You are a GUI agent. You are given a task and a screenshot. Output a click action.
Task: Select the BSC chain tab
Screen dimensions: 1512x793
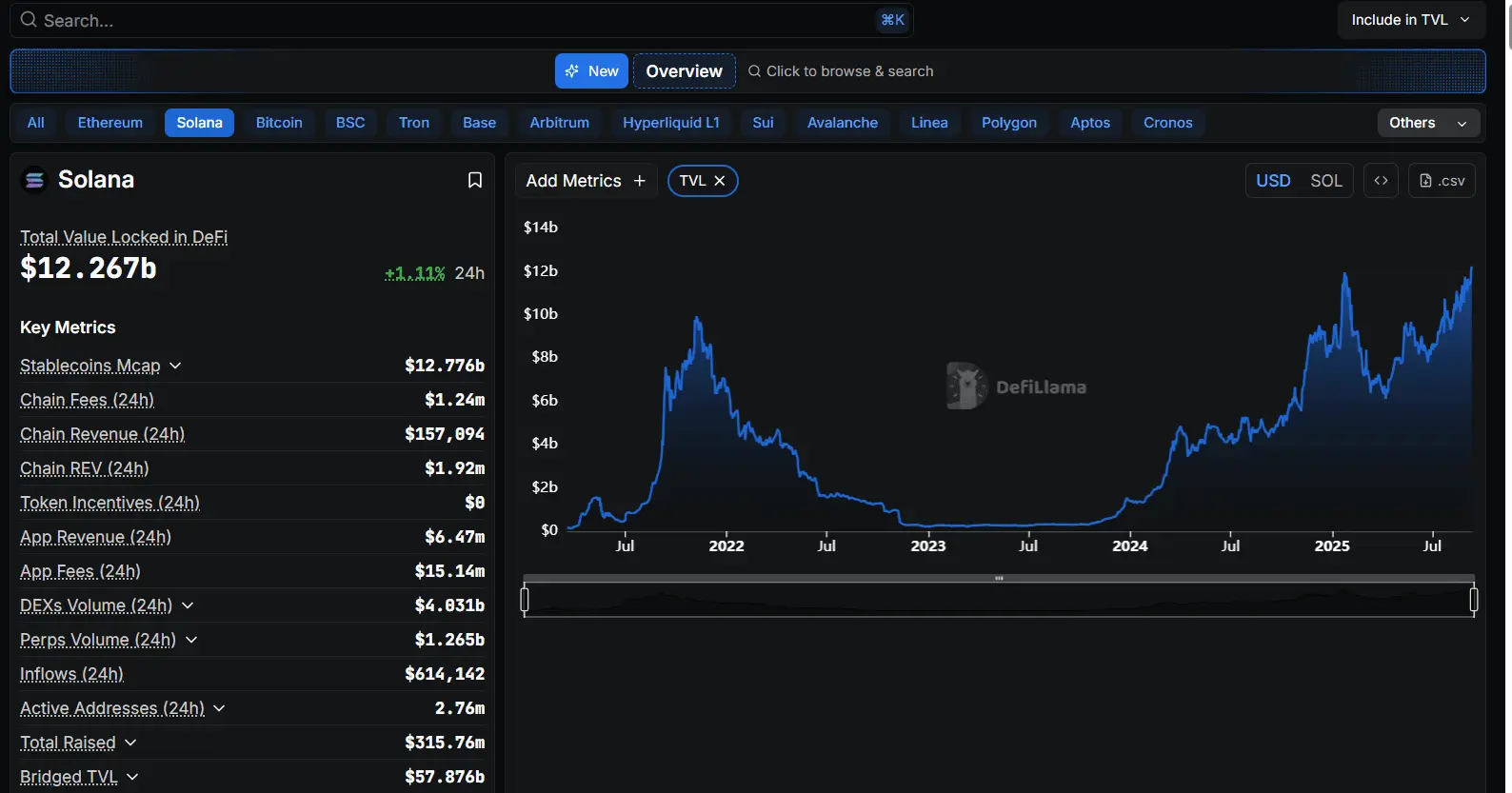point(350,123)
